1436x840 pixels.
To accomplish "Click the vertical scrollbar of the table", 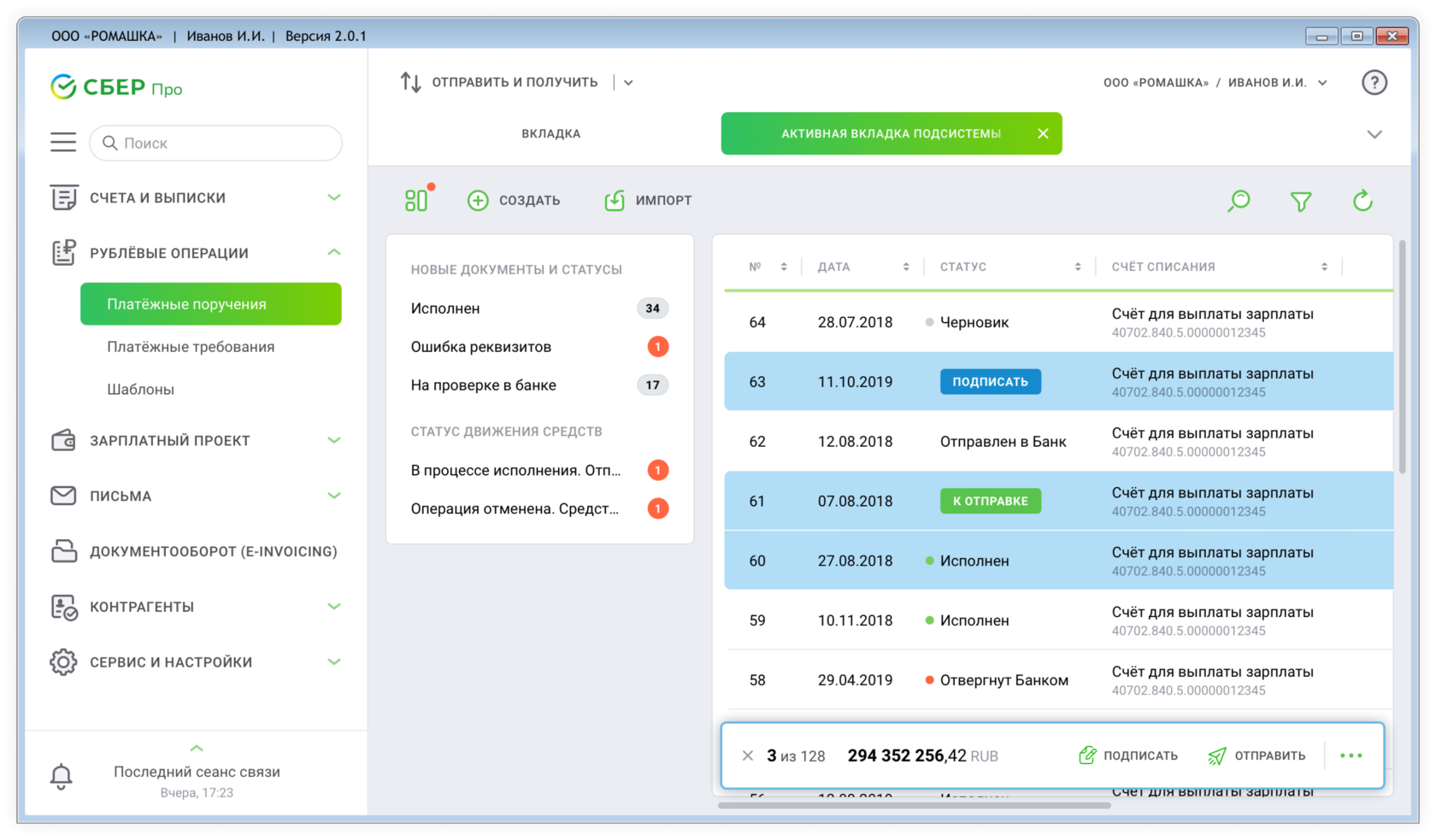I will click(1401, 359).
